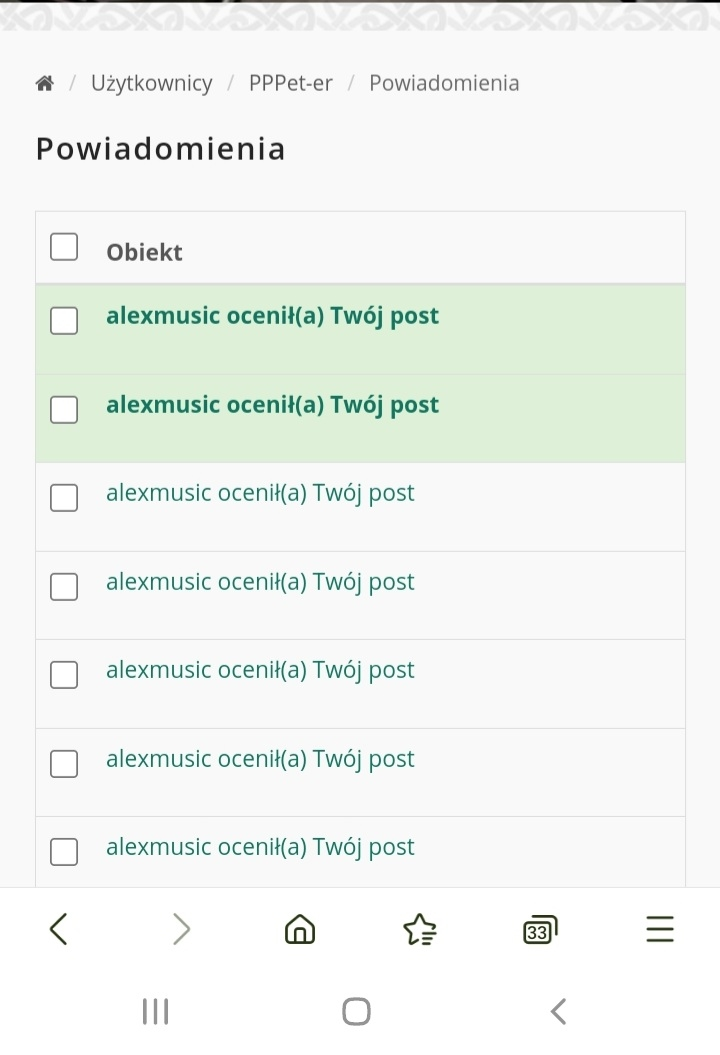Go to the browser home page
The width and height of the screenshot is (720, 1055).
[x=300, y=929]
